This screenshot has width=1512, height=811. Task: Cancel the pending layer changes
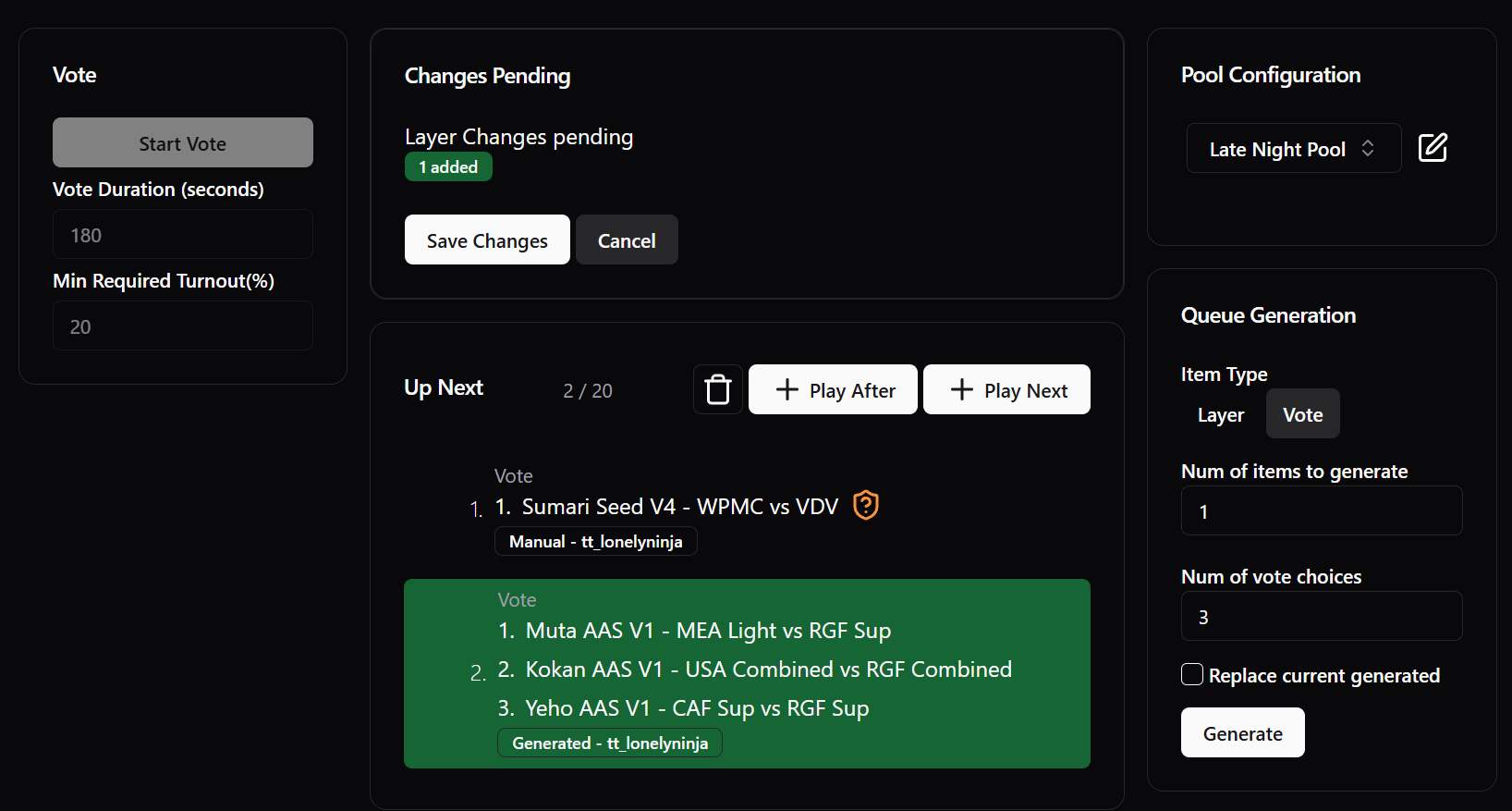pyautogui.click(x=627, y=240)
